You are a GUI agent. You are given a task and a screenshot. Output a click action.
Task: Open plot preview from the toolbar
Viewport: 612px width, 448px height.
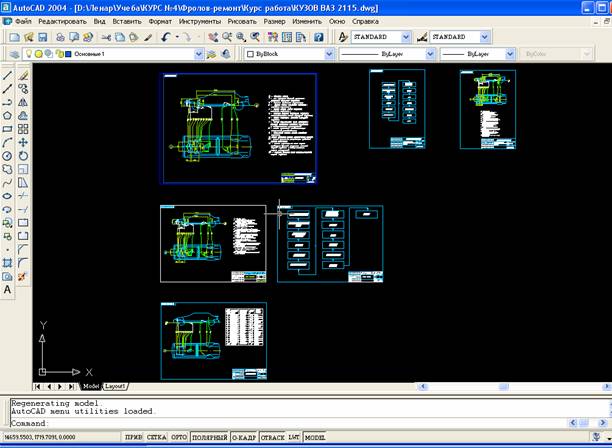coord(74,37)
